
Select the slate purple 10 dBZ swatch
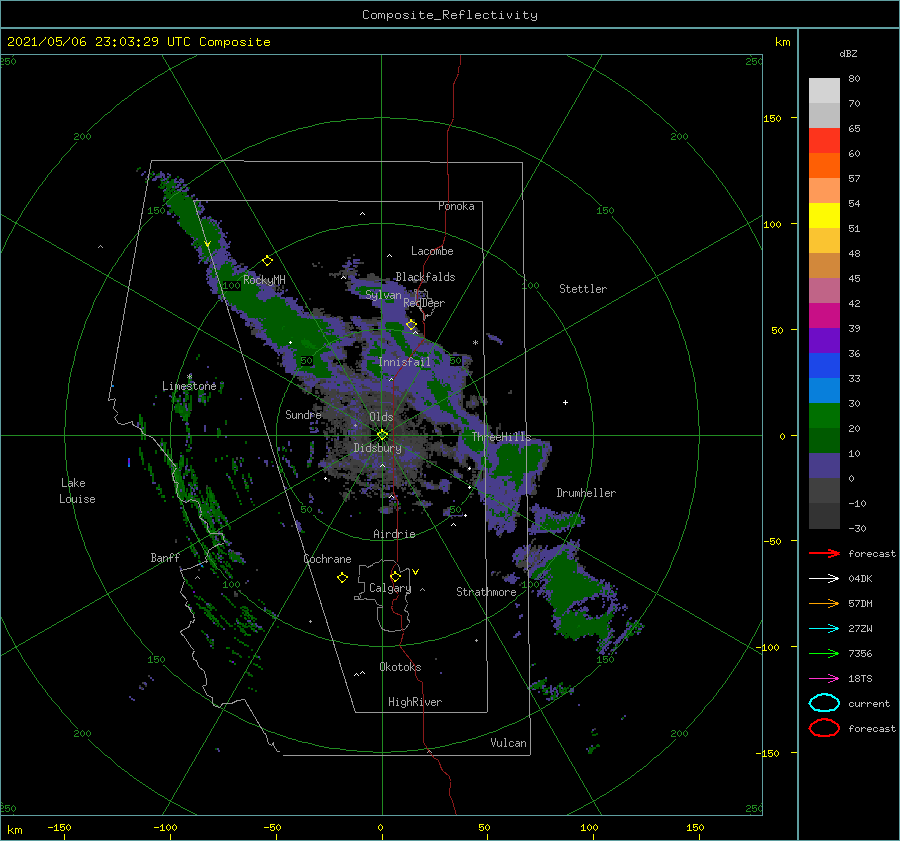pos(824,466)
